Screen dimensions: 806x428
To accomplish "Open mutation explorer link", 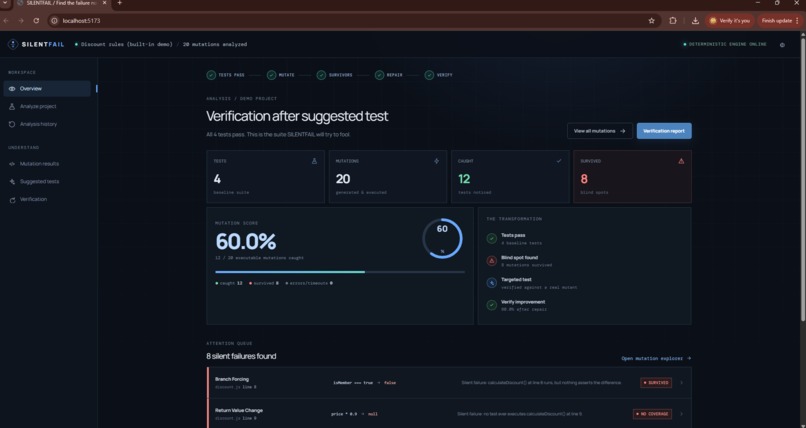I will pos(656,358).
